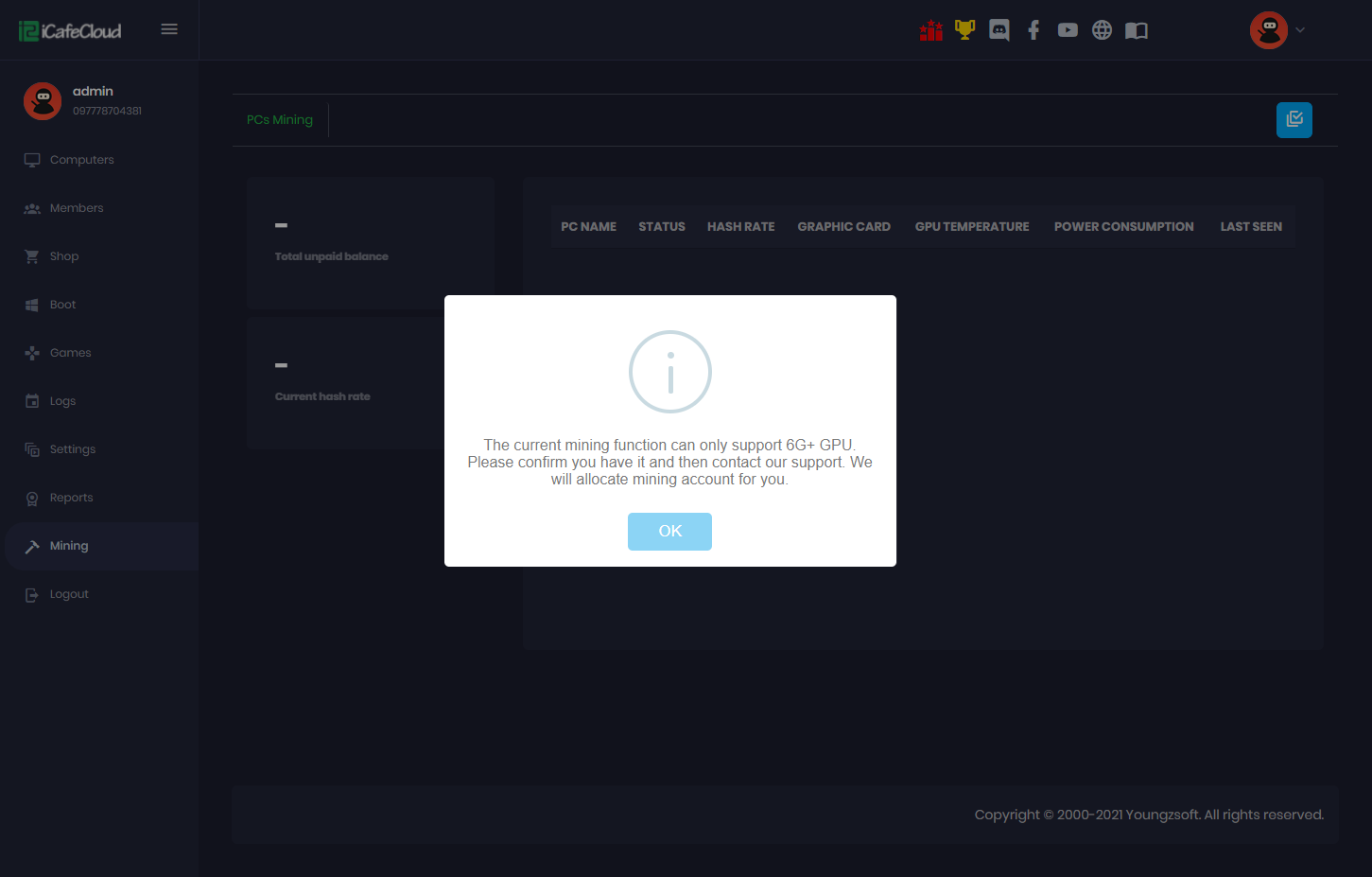Click the blue checklist button
This screenshot has height=877, width=1372.
(x=1294, y=120)
